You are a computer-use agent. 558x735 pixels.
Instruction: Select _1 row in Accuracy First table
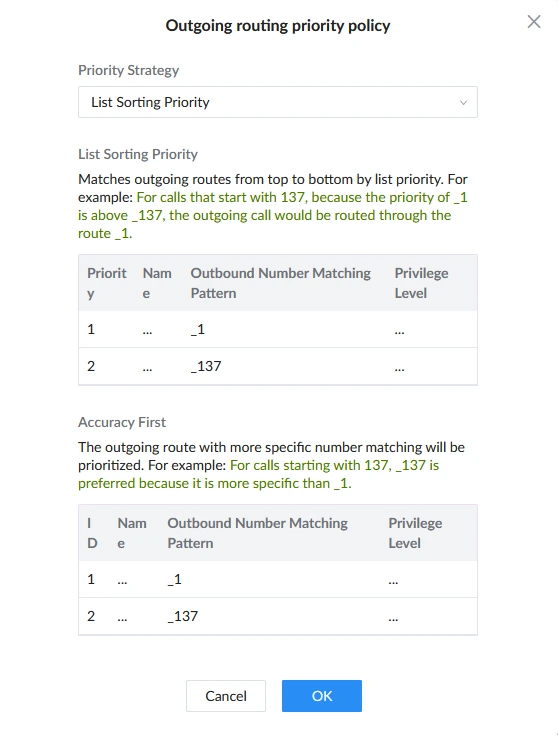pyautogui.click(x=278, y=579)
